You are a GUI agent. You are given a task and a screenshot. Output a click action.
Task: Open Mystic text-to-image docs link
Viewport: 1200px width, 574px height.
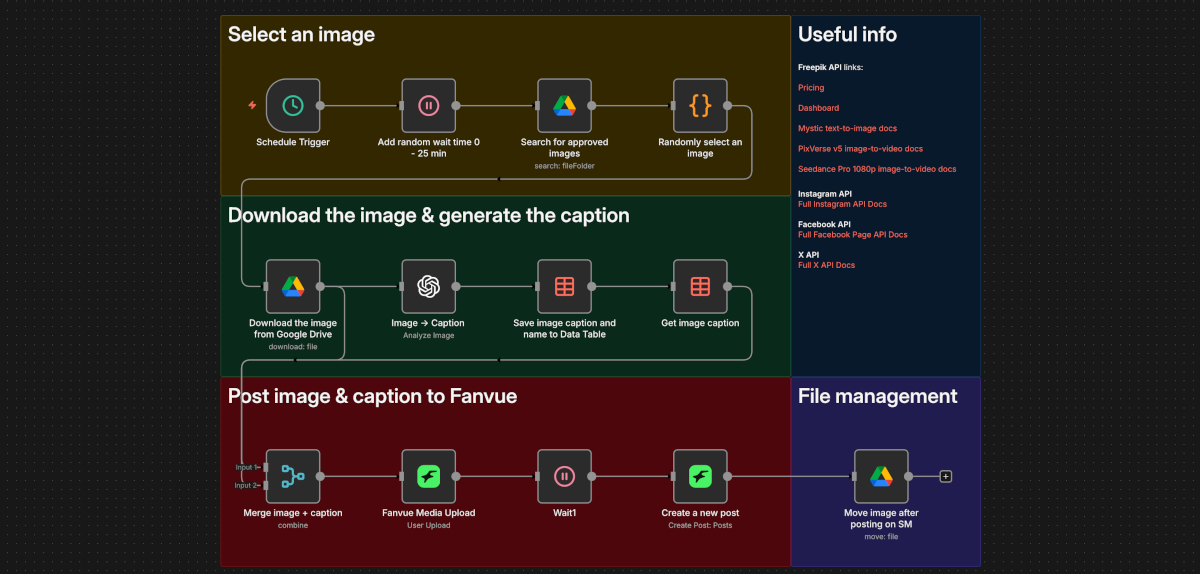point(847,128)
